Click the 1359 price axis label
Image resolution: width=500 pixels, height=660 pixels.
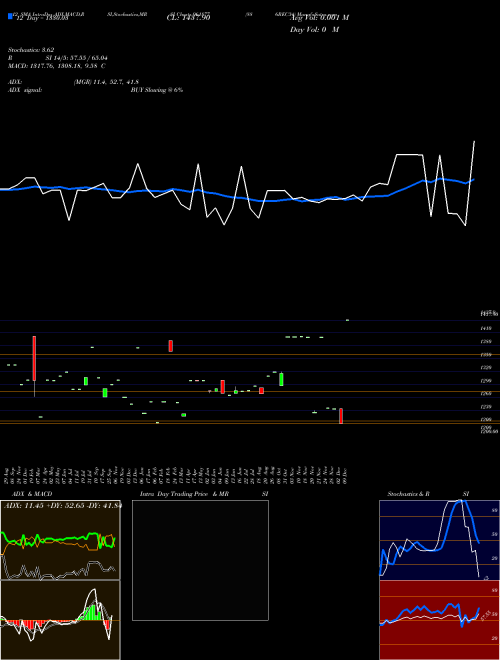[486, 354]
